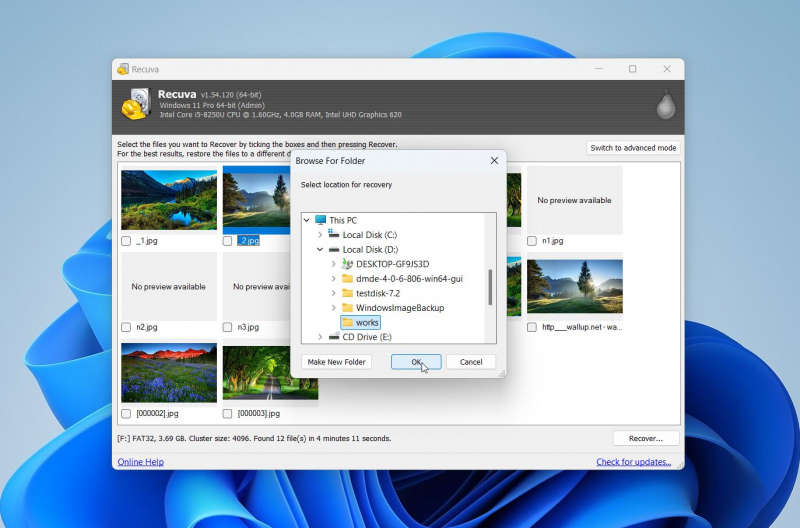This screenshot has width=800, height=528.
Task: Select This PC computer icon
Action: coord(320,220)
